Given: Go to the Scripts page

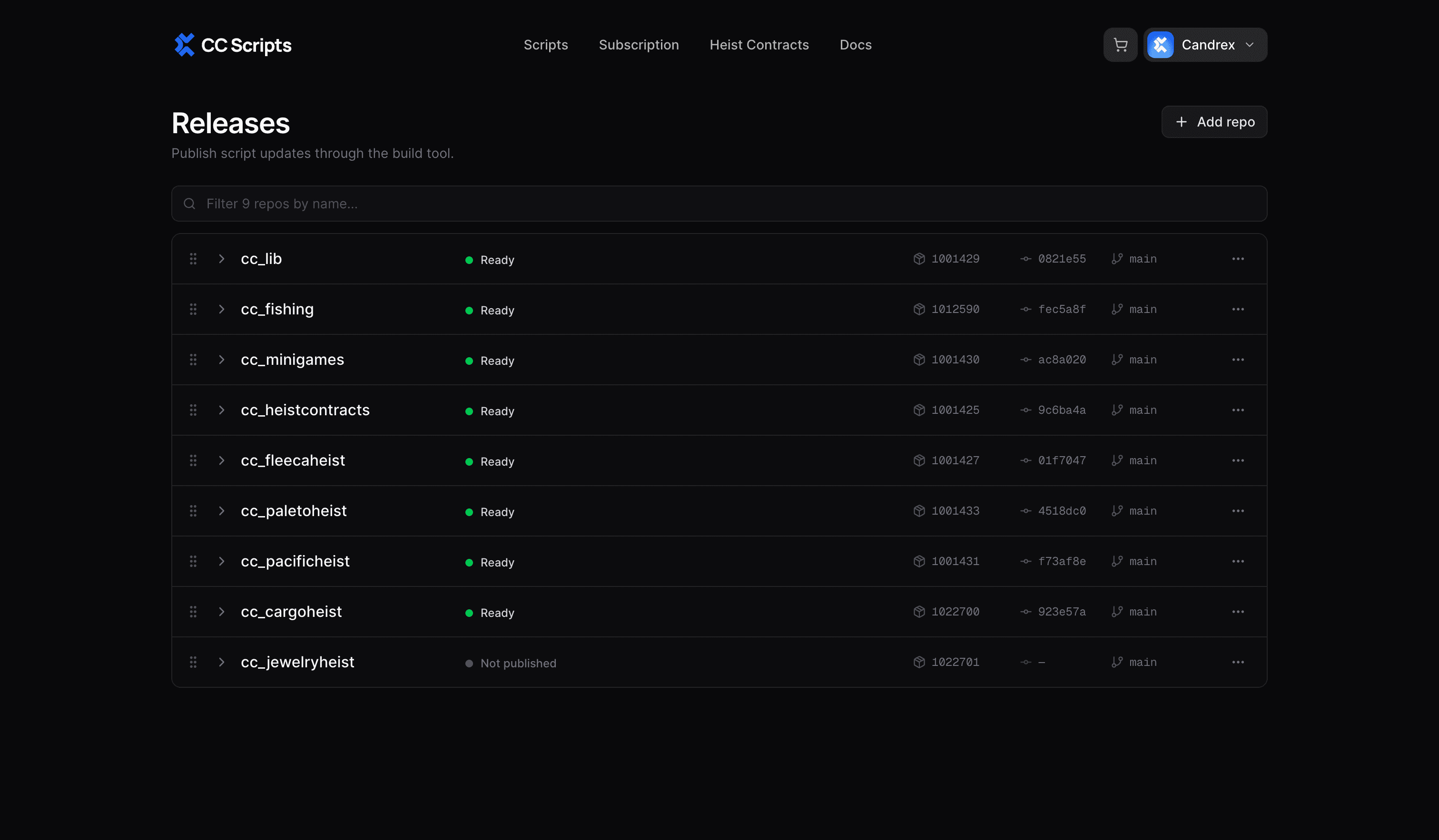Looking at the screenshot, I should pos(546,45).
